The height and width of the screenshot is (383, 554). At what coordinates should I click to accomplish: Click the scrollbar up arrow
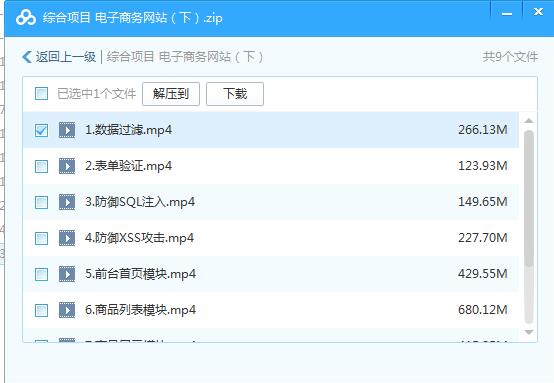point(529,121)
